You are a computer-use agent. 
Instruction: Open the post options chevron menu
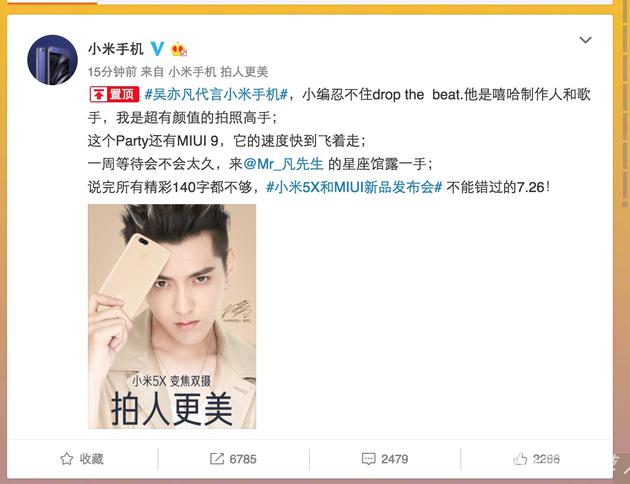tap(585, 40)
